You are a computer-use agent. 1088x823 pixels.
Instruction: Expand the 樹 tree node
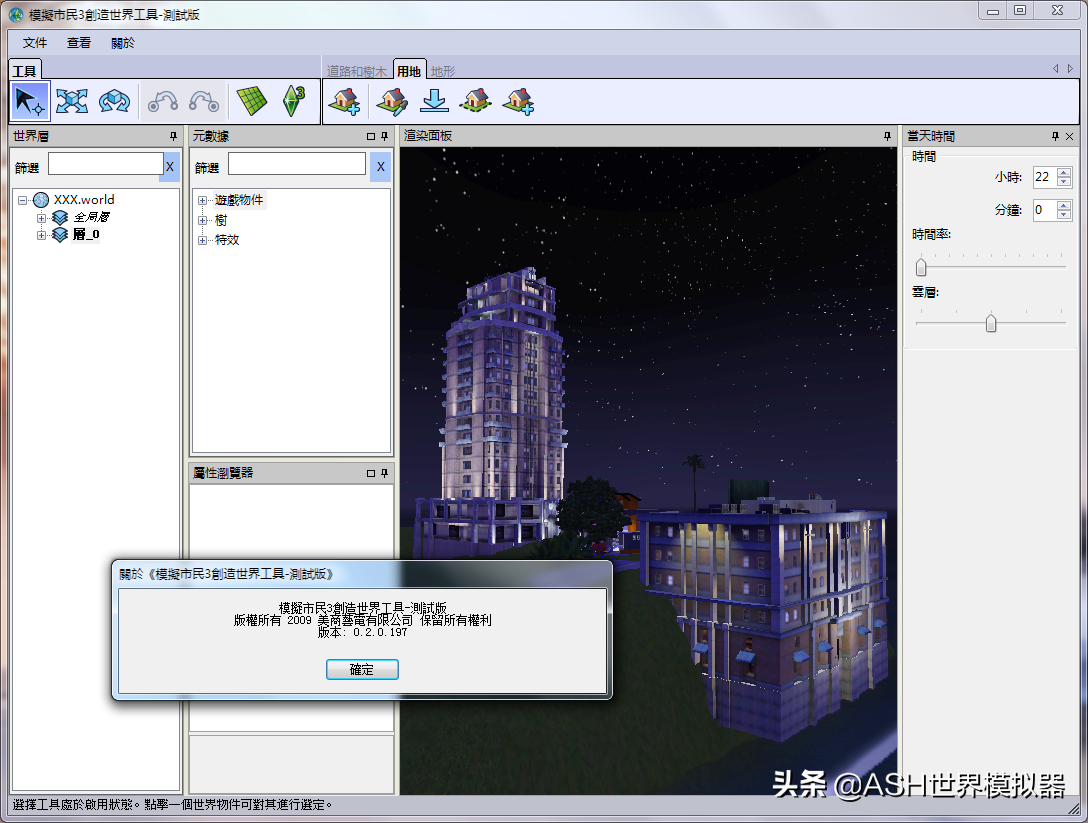click(x=203, y=221)
